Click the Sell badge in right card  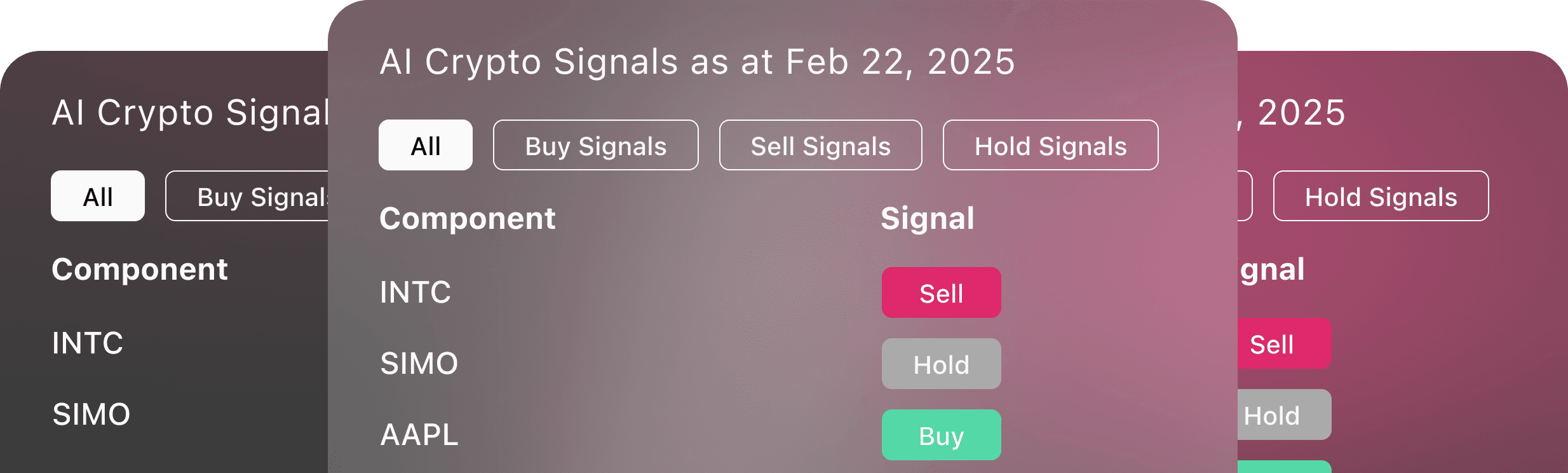coord(1284,343)
